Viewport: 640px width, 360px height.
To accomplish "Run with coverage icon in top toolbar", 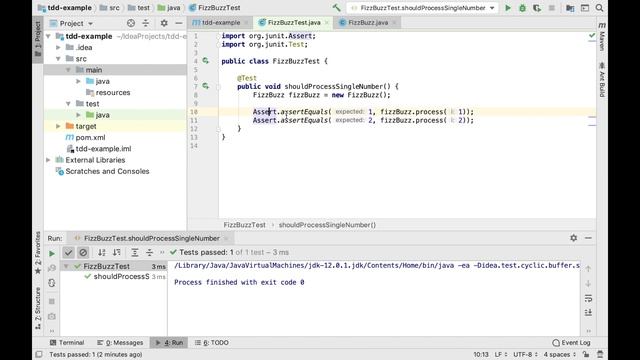I will (x=537, y=8).
